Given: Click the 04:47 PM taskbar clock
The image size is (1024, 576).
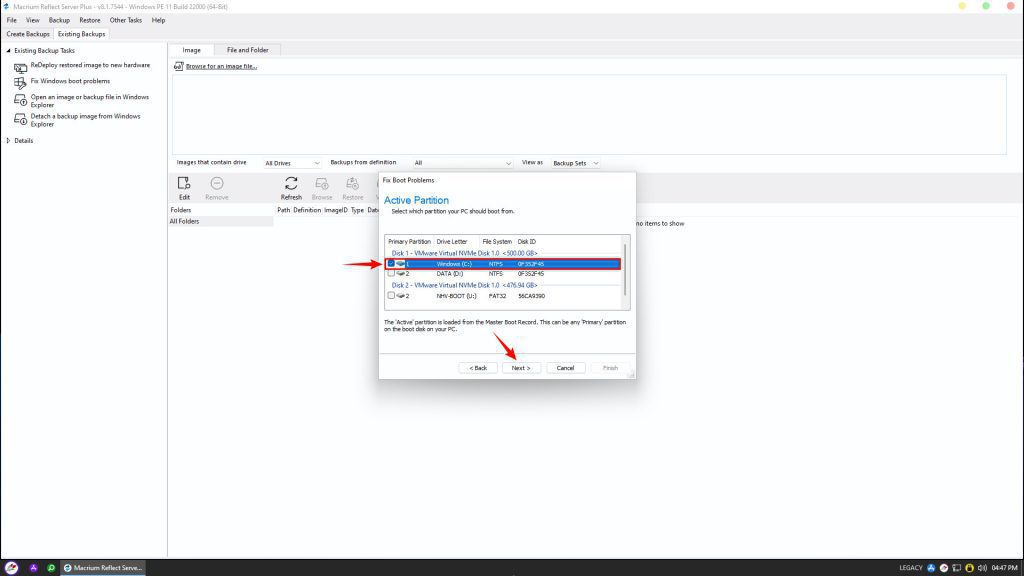Looking at the screenshot, I should (x=1004, y=568).
